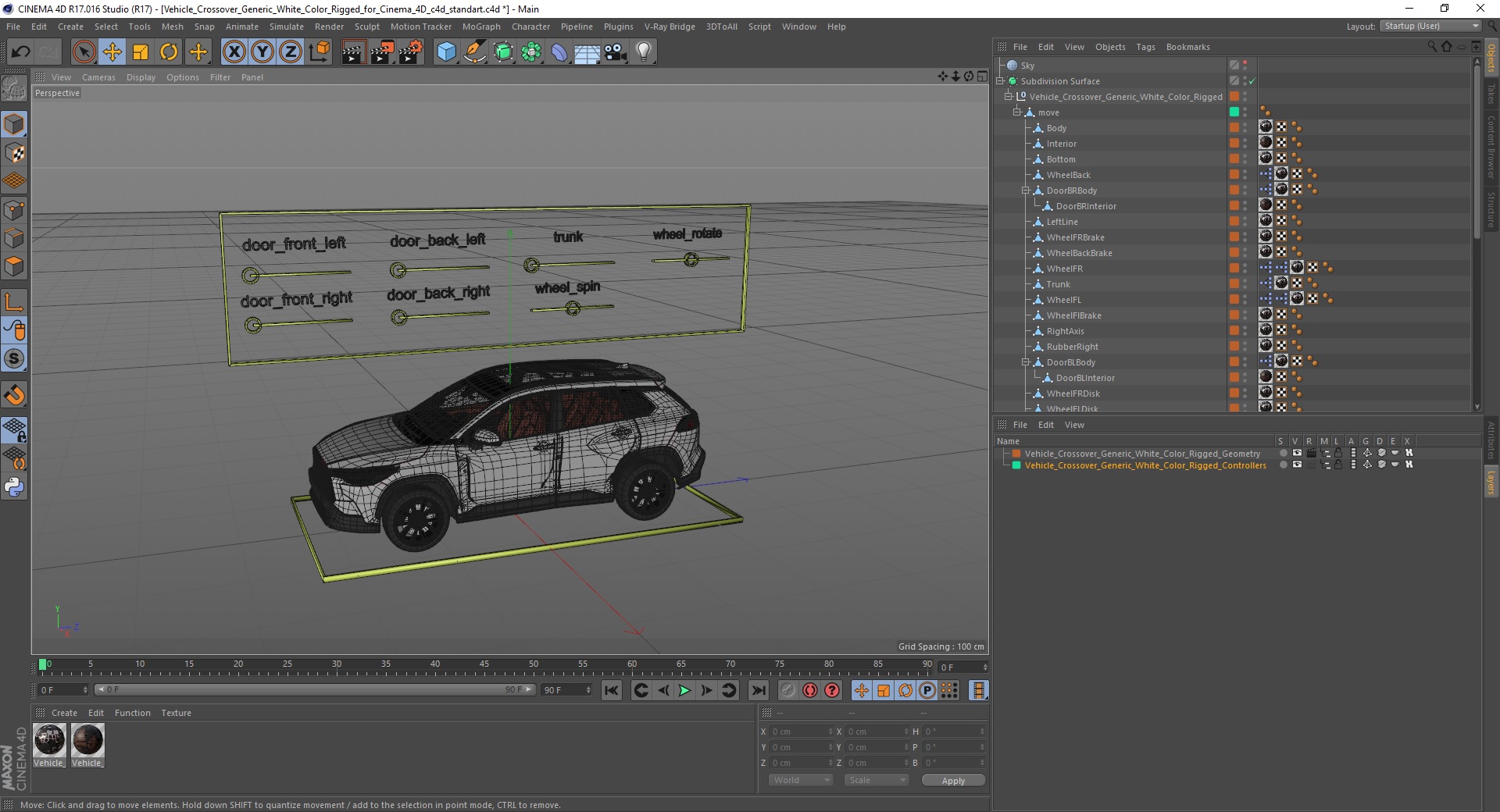Collapse the DoorBLBody children
The width and height of the screenshot is (1500, 812).
coord(1025,361)
